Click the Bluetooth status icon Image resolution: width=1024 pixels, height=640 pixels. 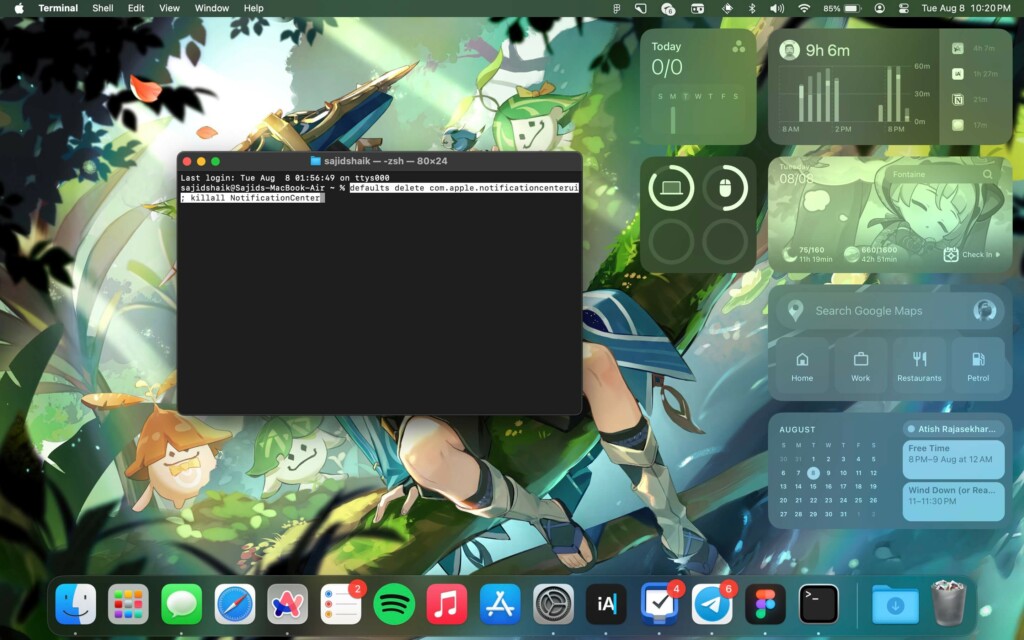click(752, 8)
